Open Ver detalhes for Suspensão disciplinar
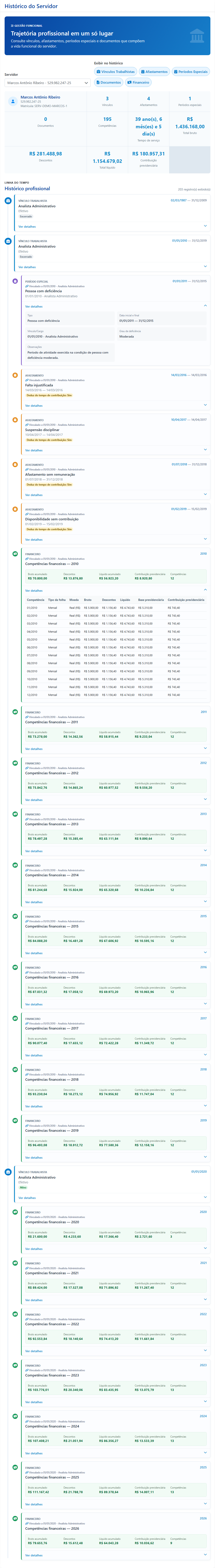Image resolution: width=215 pixels, height=1568 pixels. [x=34, y=451]
